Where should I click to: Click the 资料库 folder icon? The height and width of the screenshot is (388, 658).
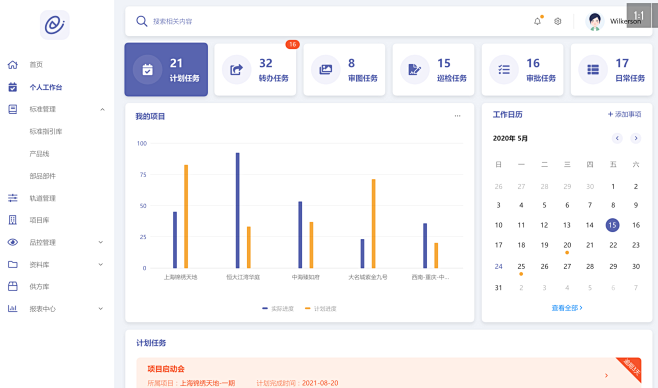(x=13, y=264)
